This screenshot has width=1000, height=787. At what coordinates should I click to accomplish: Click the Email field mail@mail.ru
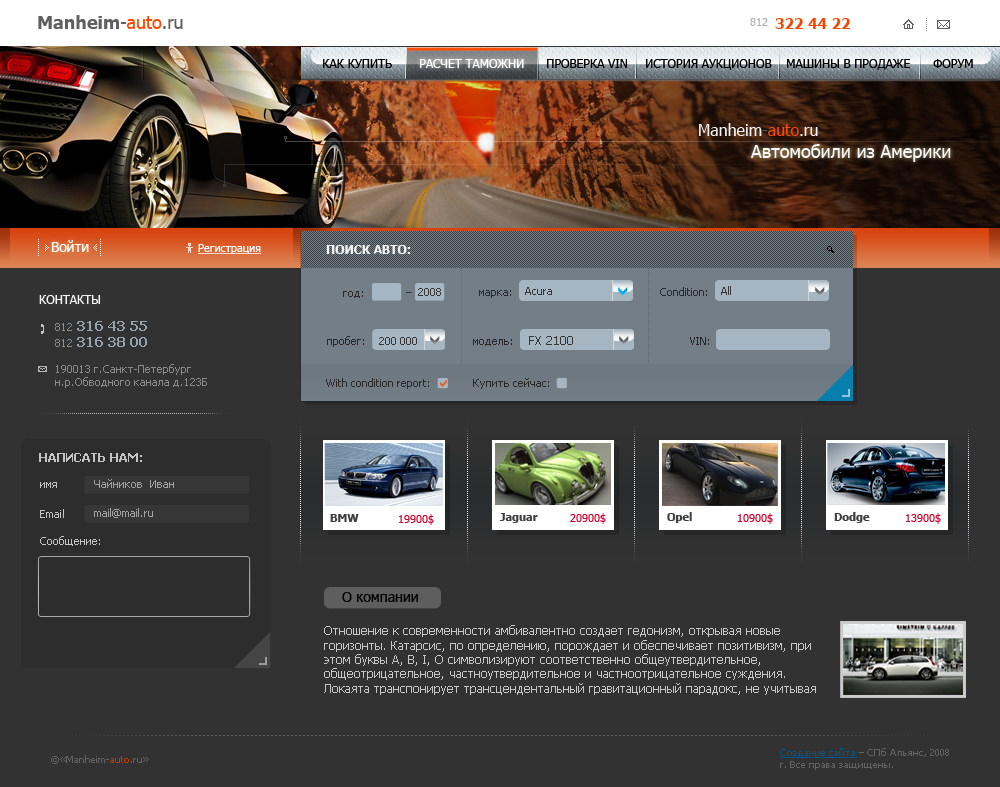point(166,513)
